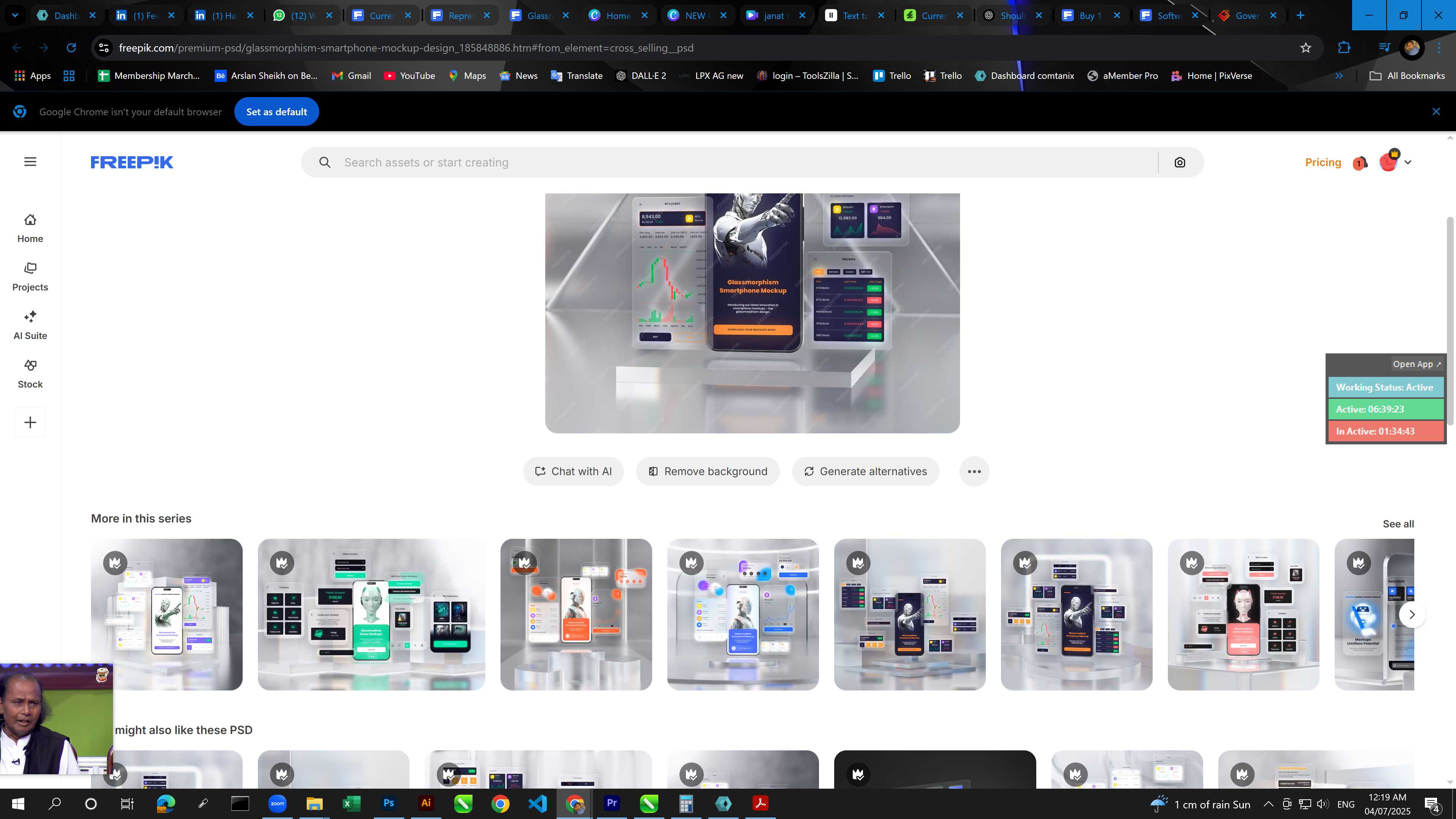Viewport: 1456px width, 819px height.
Task: Open series thumbnail with green robot screen
Action: pos(371,614)
